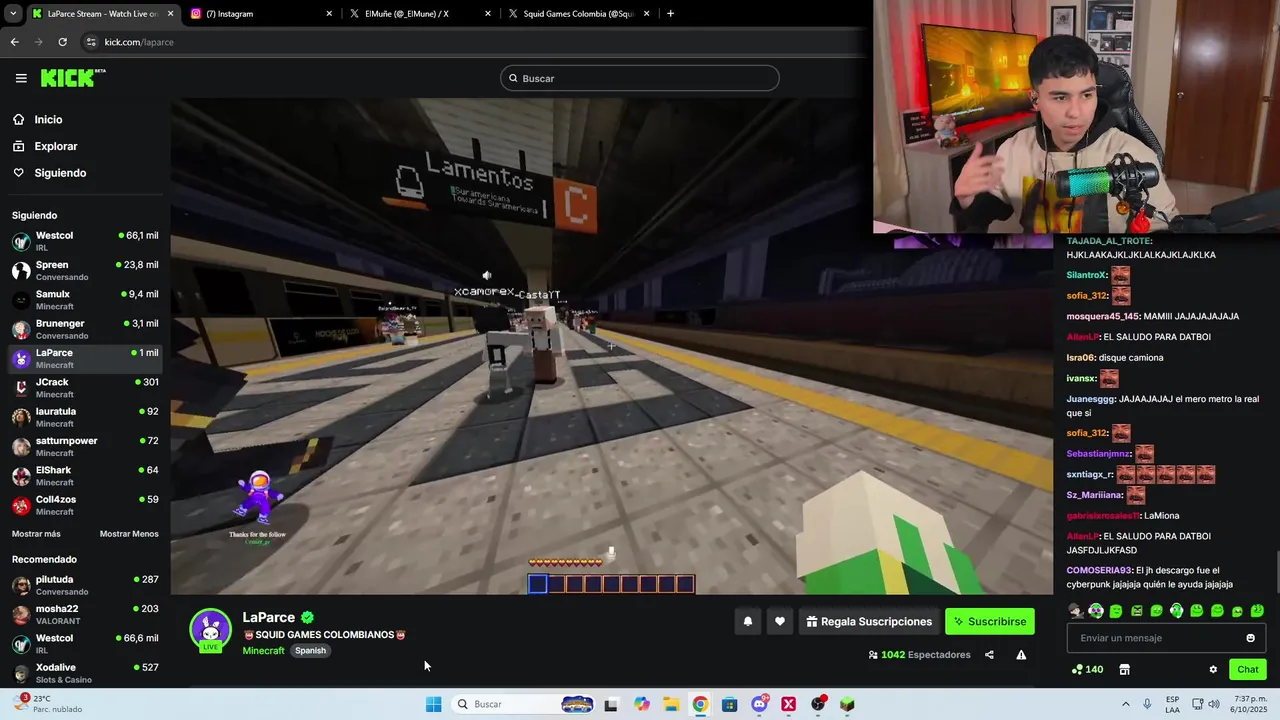Select JCrack channel in sidebar
This screenshot has width=1280, height=720.
pos(85,387)
